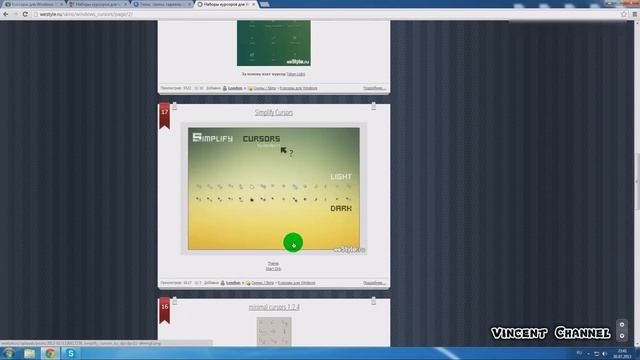Close the 'Темы, скины, гаджеты' tab
The width and height of the screenshot is (640, 360).
[x=189, y=4]
